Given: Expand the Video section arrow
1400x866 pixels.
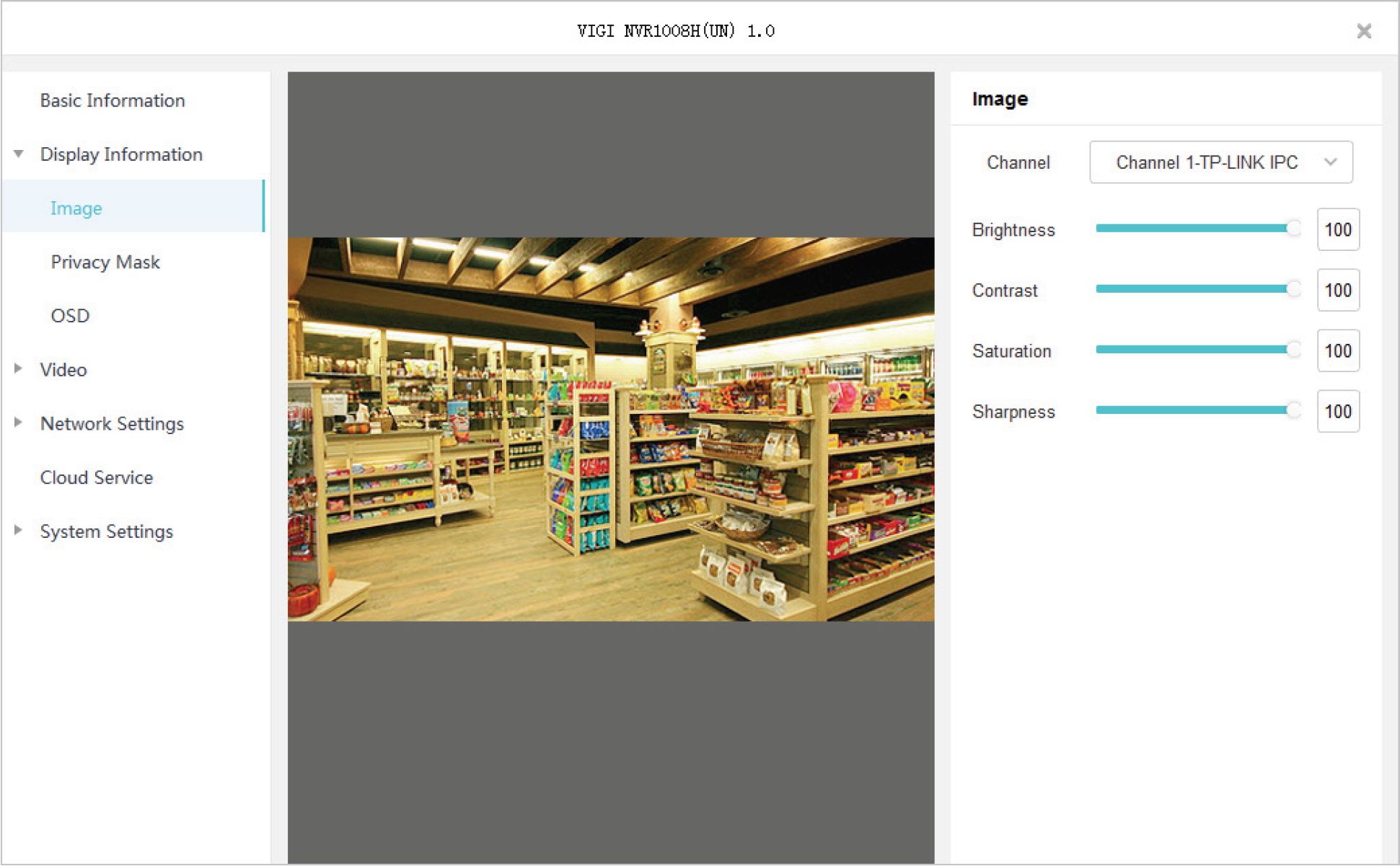Looking at the screenshot, I should point(19,368).
